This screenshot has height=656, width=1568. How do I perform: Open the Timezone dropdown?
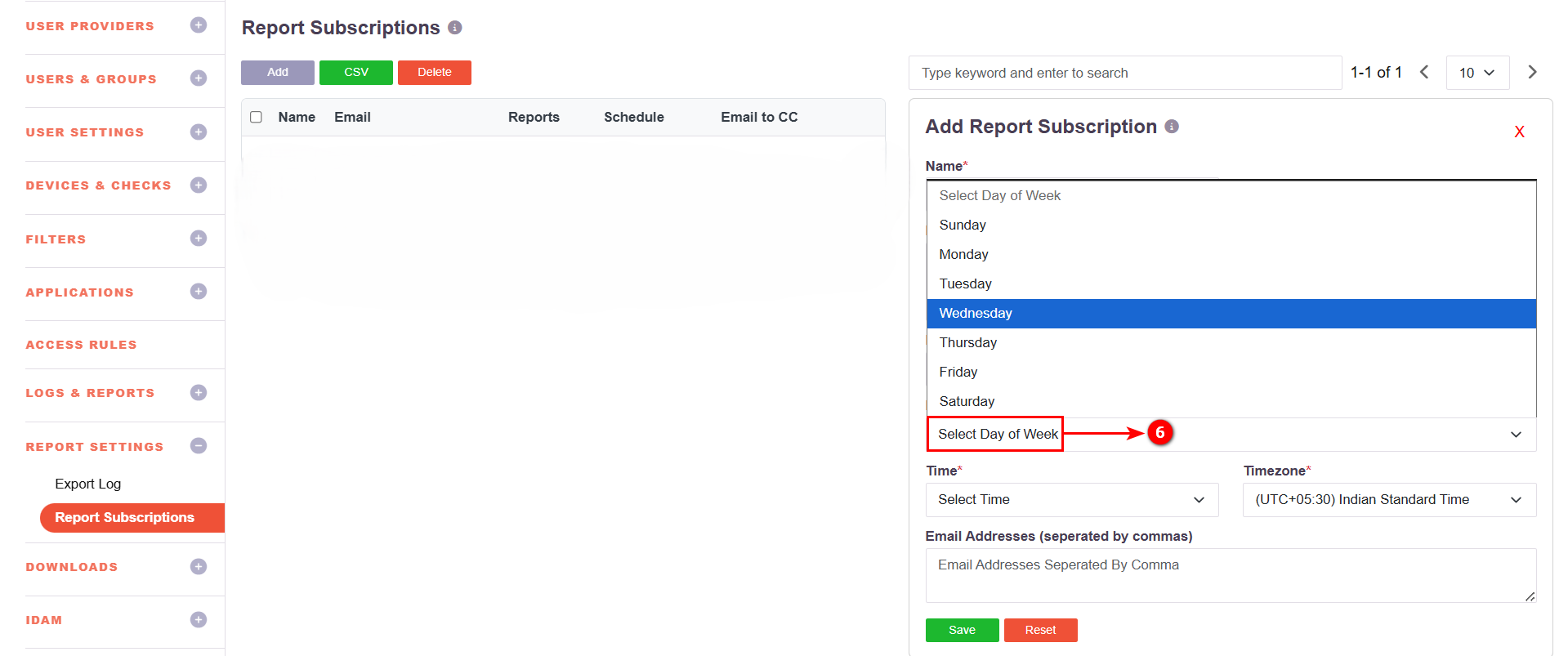point(1388,500)
